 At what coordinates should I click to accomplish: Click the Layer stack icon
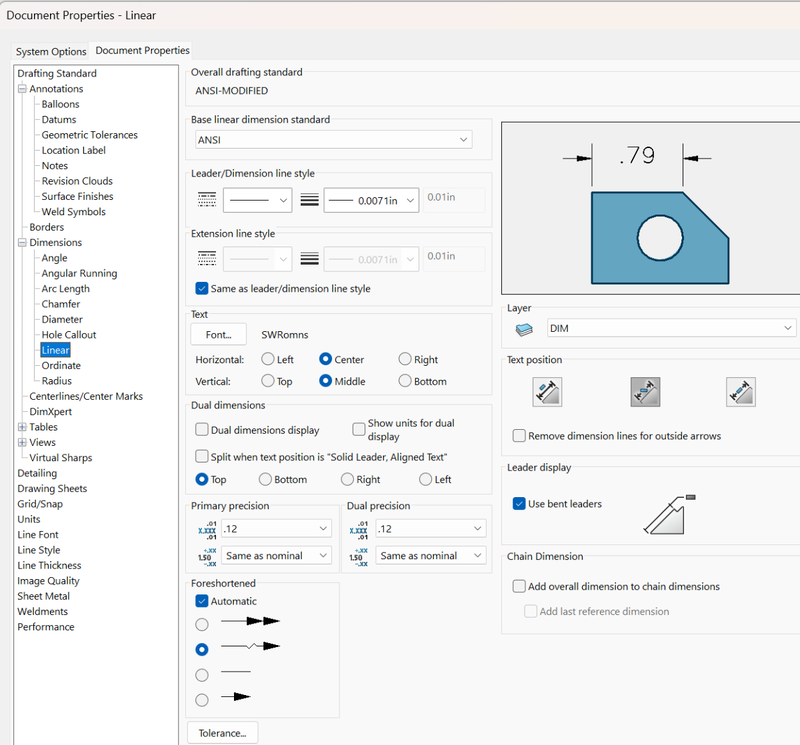pos(523,329)
